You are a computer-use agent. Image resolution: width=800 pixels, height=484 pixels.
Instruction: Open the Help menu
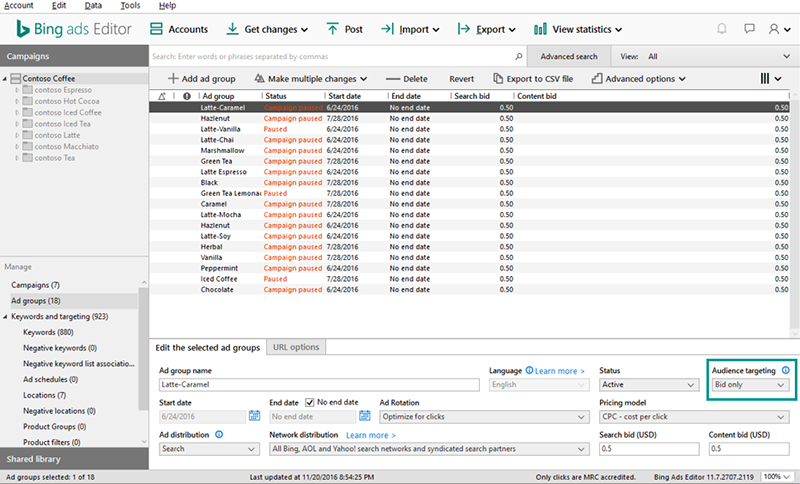tap(167, 6)
